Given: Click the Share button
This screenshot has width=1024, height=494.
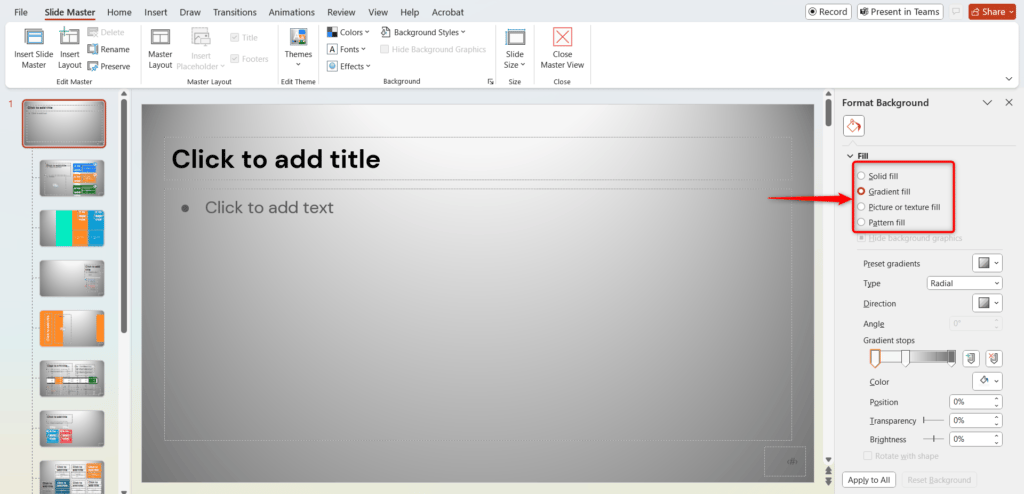Looking at the screenshot, I should [x=991, y=12].
